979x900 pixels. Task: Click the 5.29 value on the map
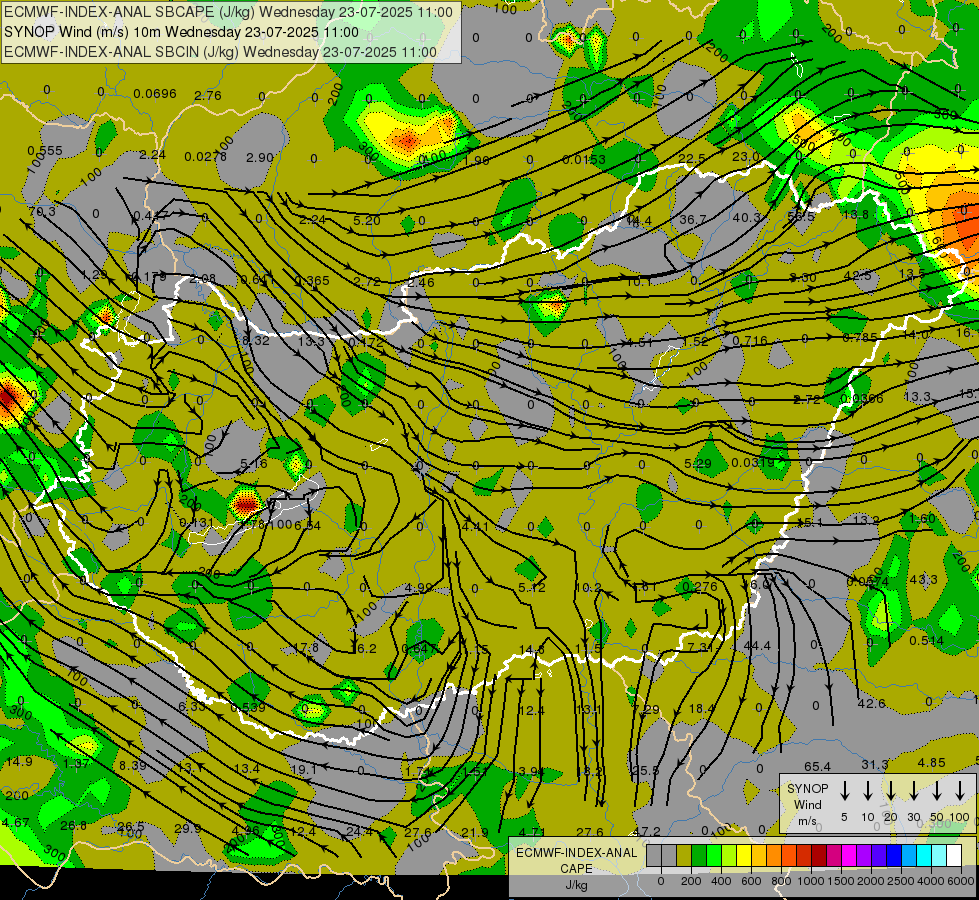[698, 463]
